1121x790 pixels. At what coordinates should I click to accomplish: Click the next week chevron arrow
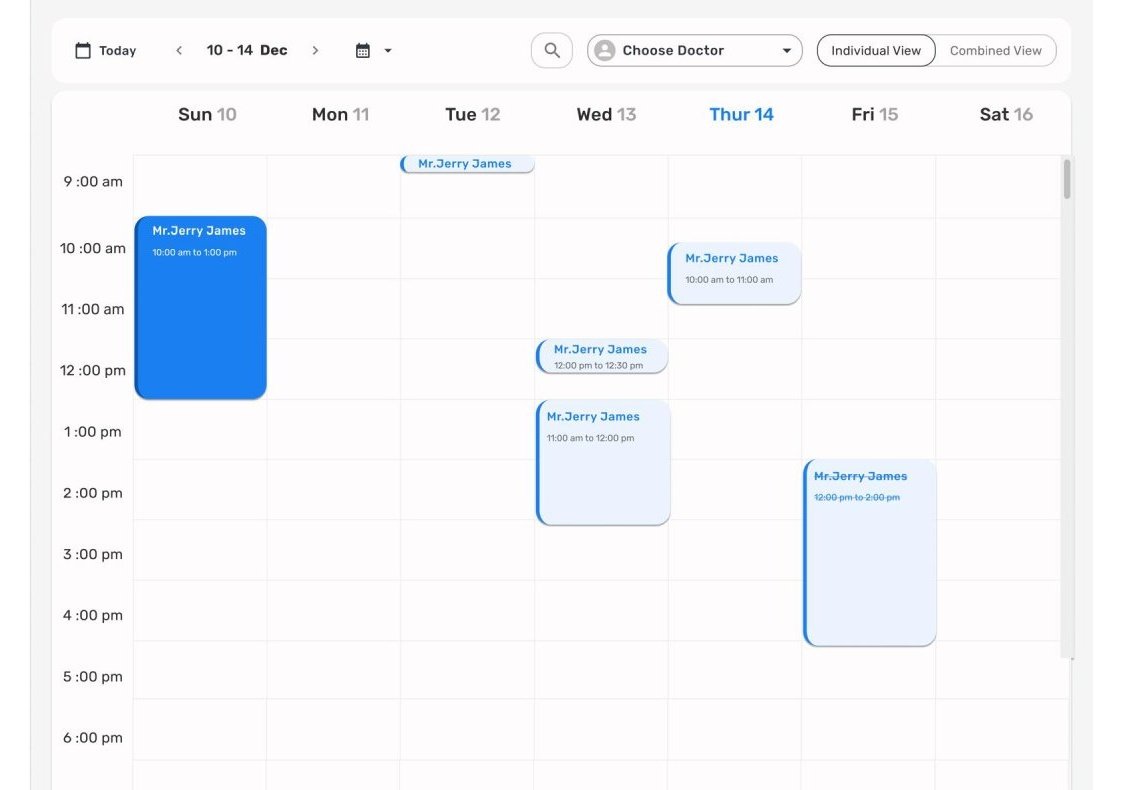[x=315, y=49]
